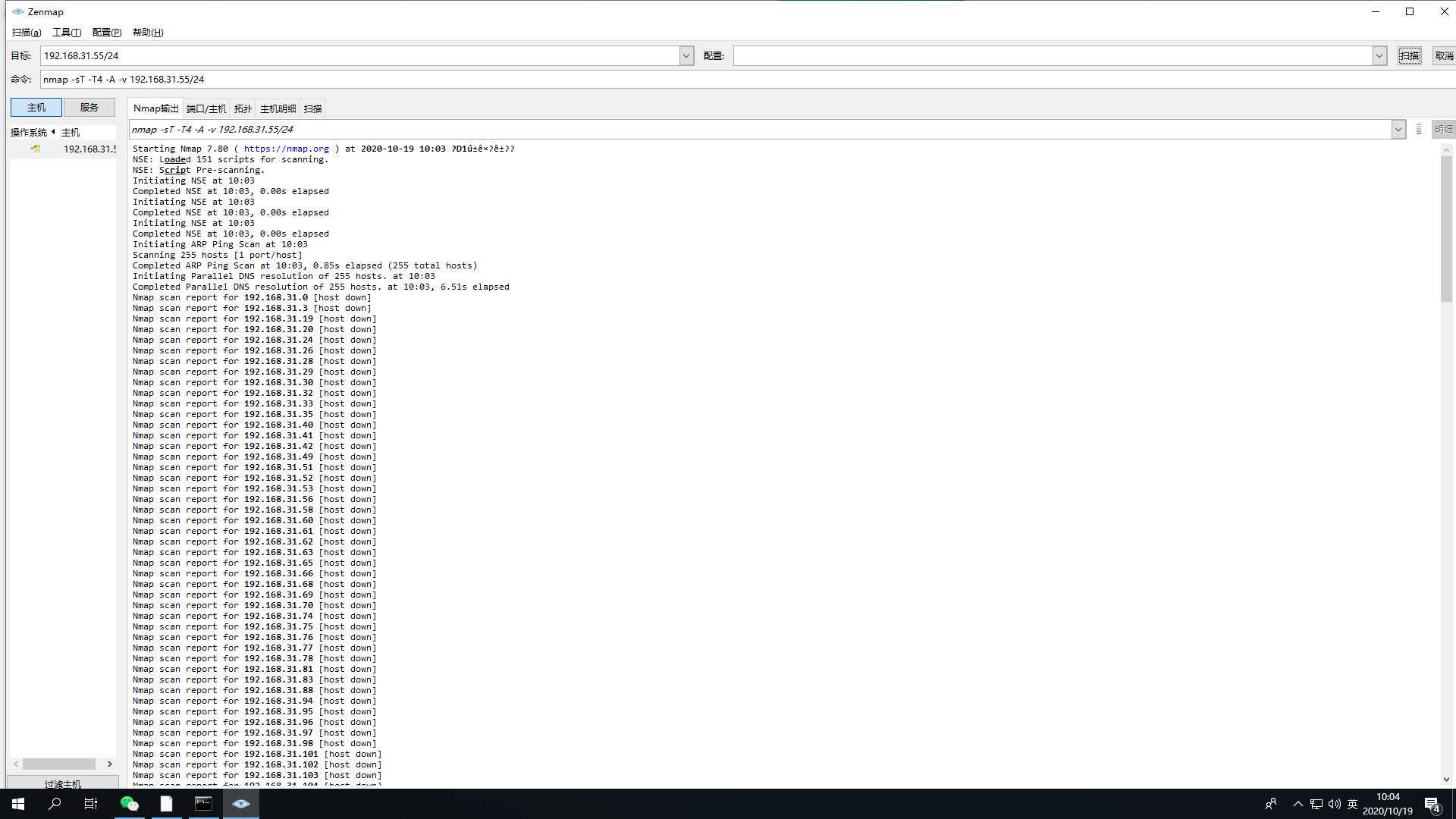Expand the 目标 target dropdown
Image resolution: width=1456 pixels, height=819 pixels.
tap(686, 55)
